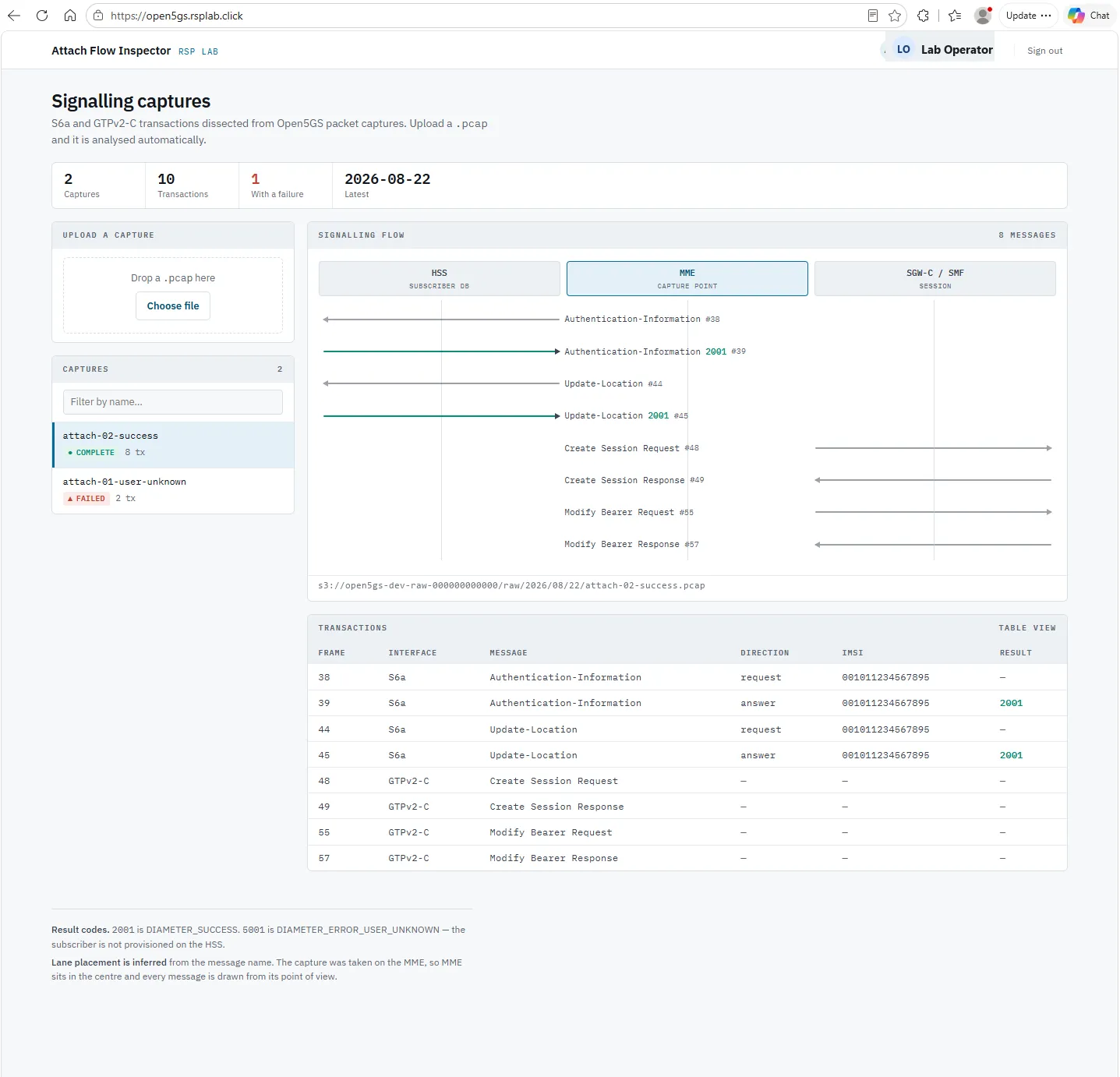
Task: Open browser home page icon
Action: coord(70,16)
